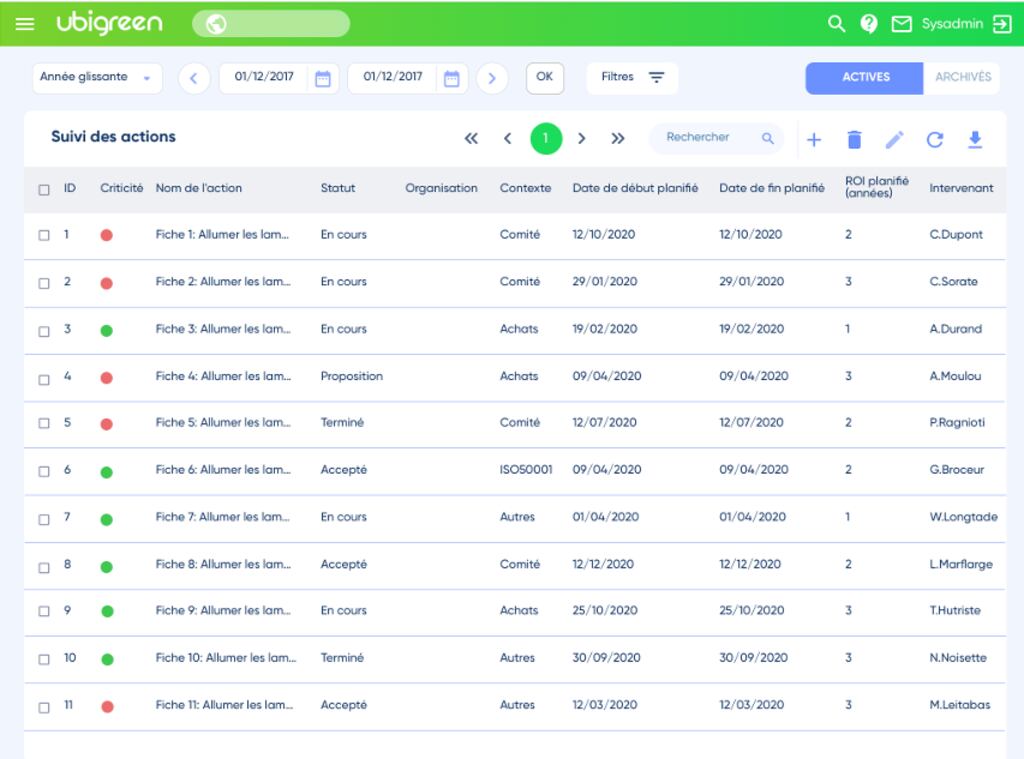Click the Intervenant column header
1024x759 pixels.
click(x=961, y=188)
